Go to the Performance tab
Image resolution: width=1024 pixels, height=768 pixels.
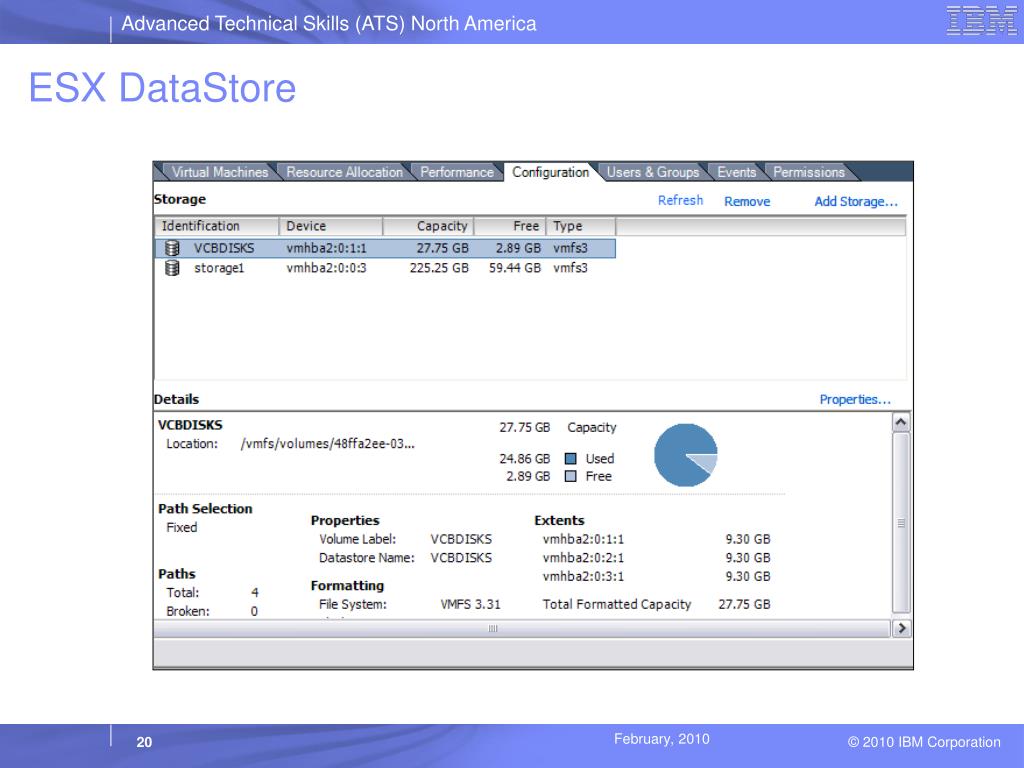tap(456, 172)
